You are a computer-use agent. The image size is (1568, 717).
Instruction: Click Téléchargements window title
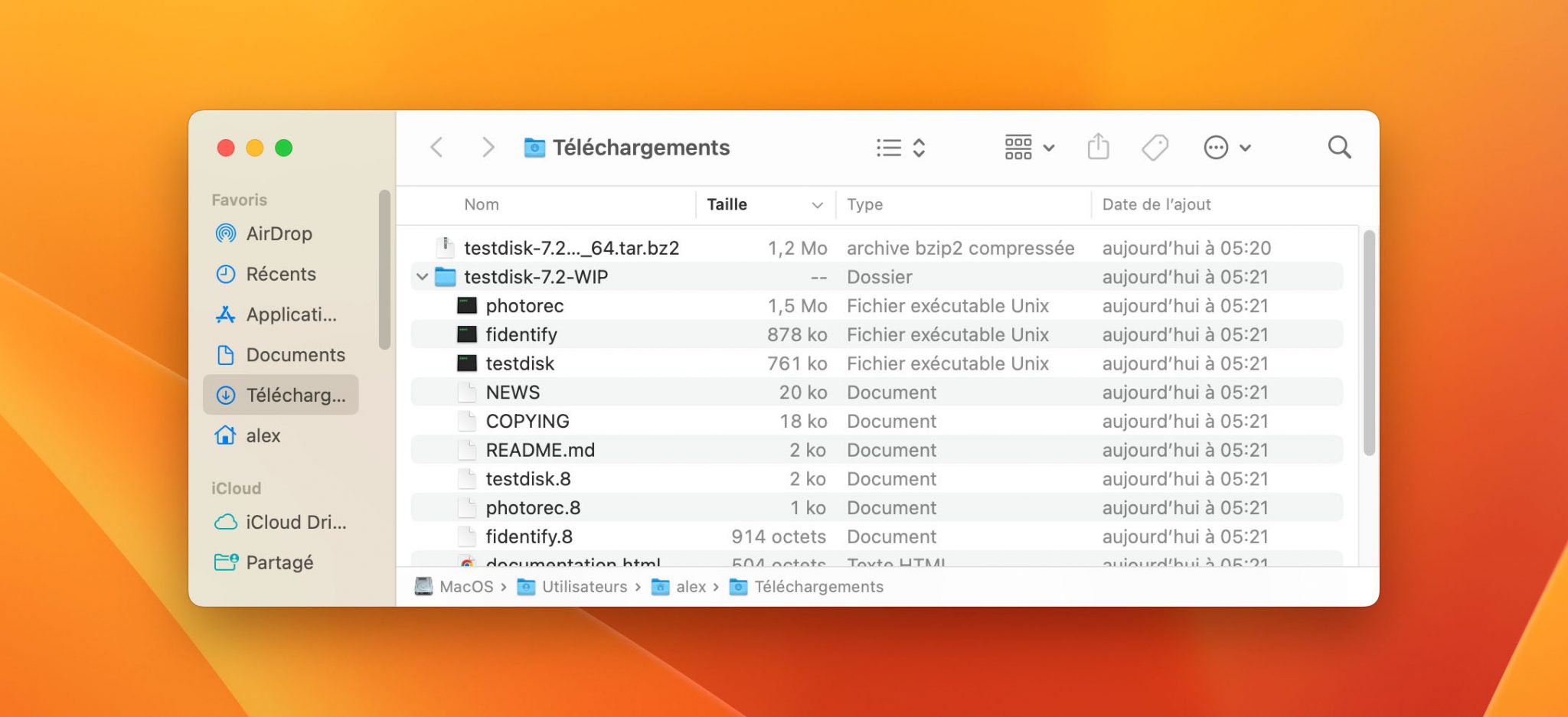(641, 147)
